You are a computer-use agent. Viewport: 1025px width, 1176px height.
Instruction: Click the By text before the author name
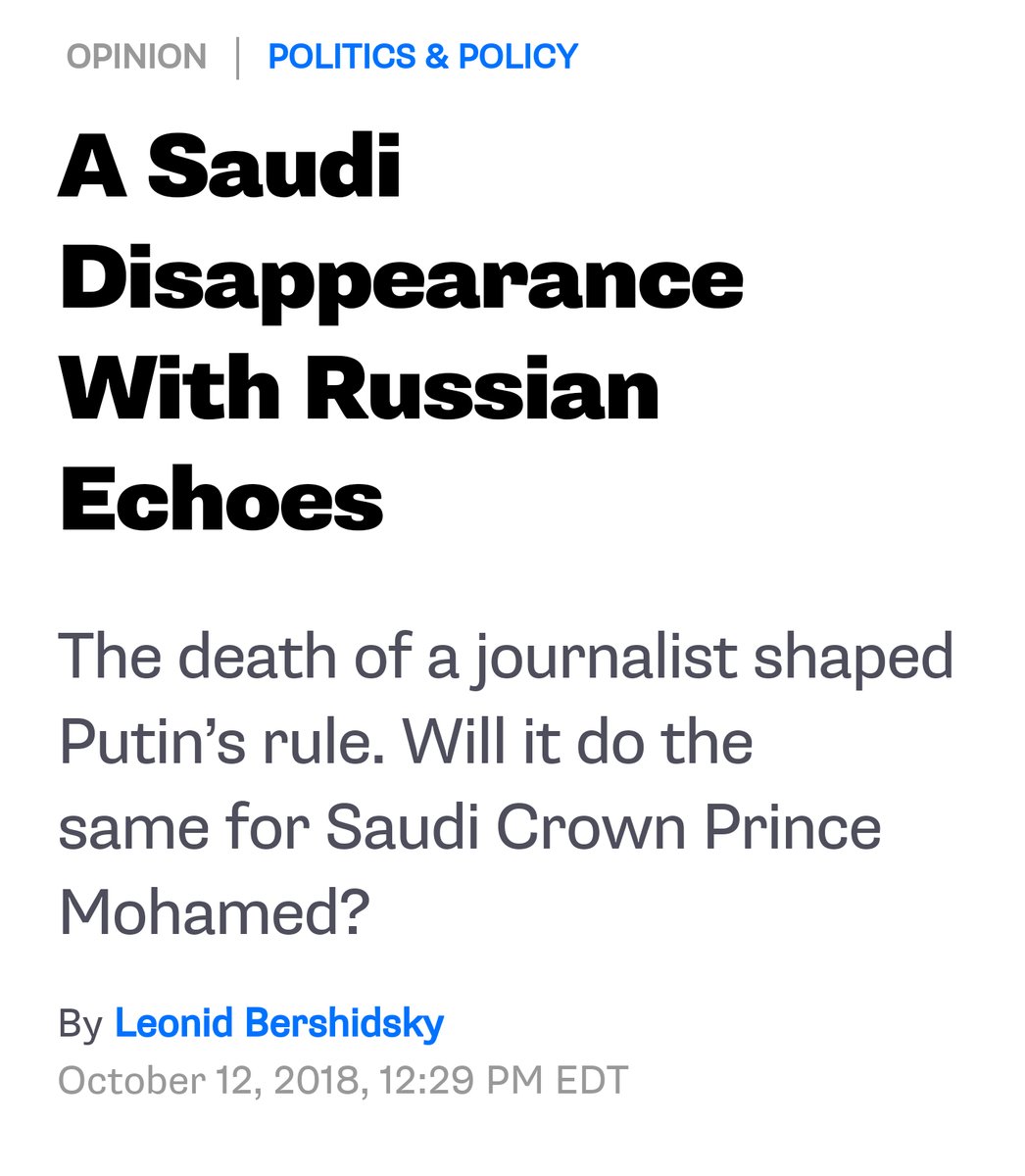[80, 1024]
